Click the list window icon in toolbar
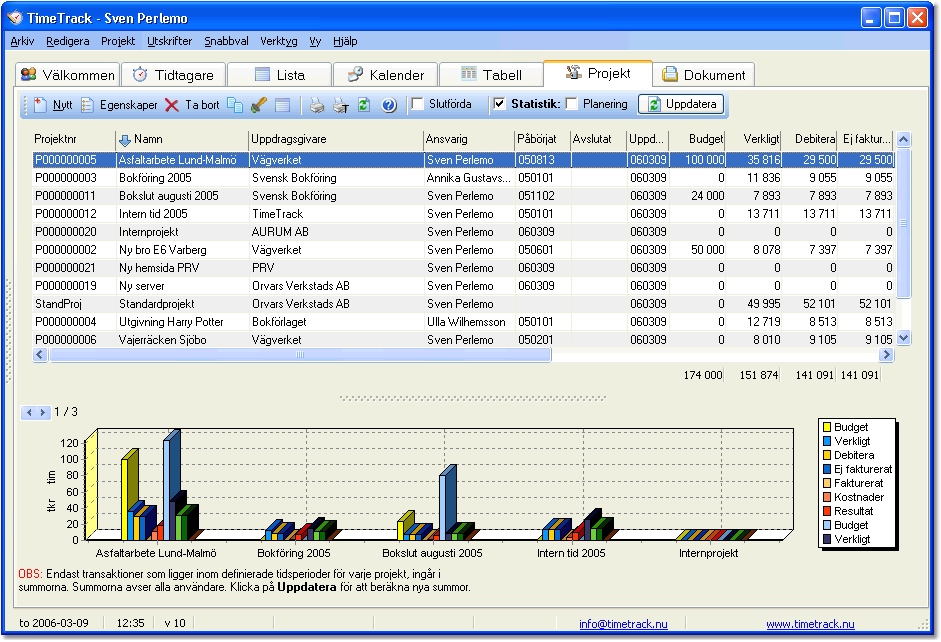941x642 pixels. tap(283, 105)
